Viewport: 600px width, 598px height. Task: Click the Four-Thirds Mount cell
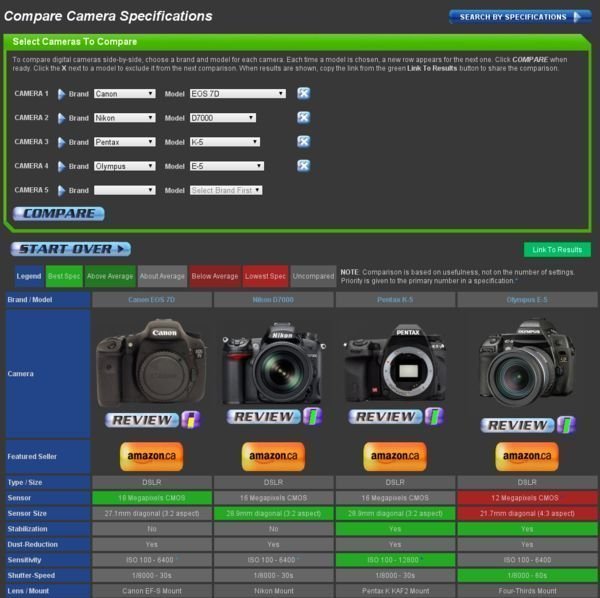pos(527,591)
